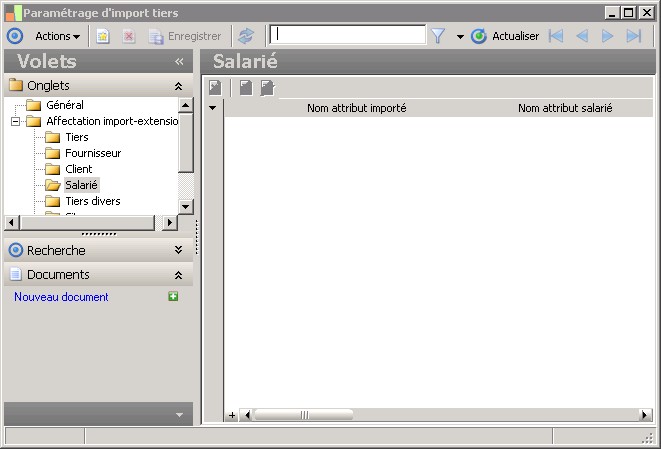Collapse the Volets pane with double chevron

coord(179,62)
